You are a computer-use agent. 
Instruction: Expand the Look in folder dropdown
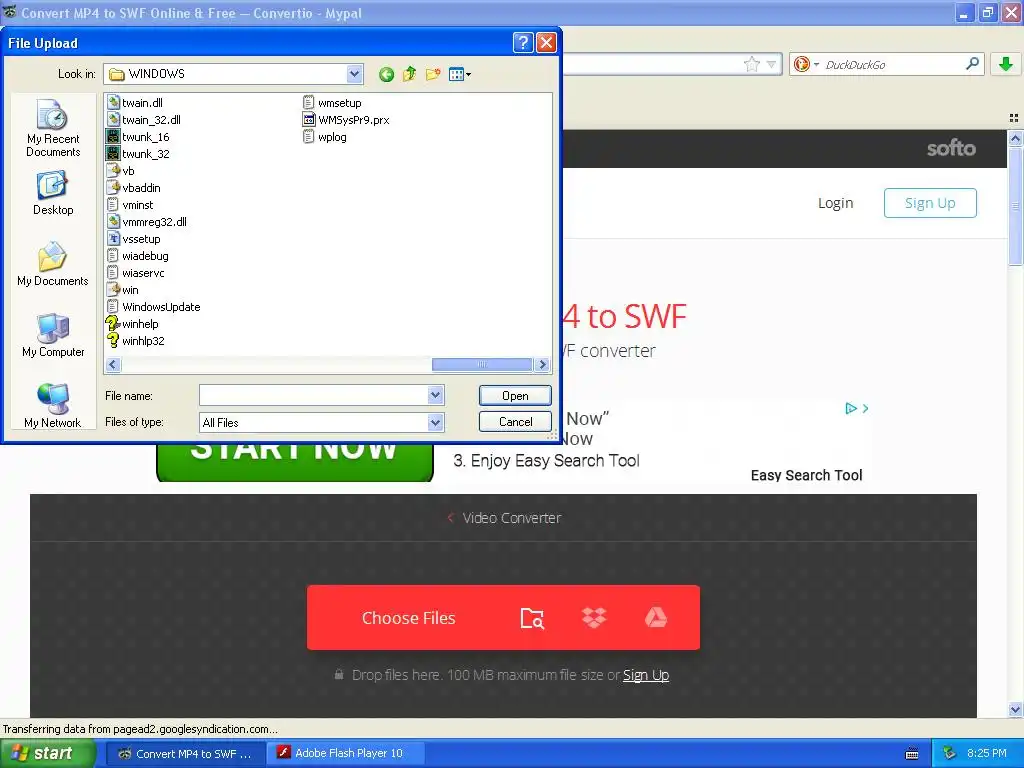pos(354,74)
